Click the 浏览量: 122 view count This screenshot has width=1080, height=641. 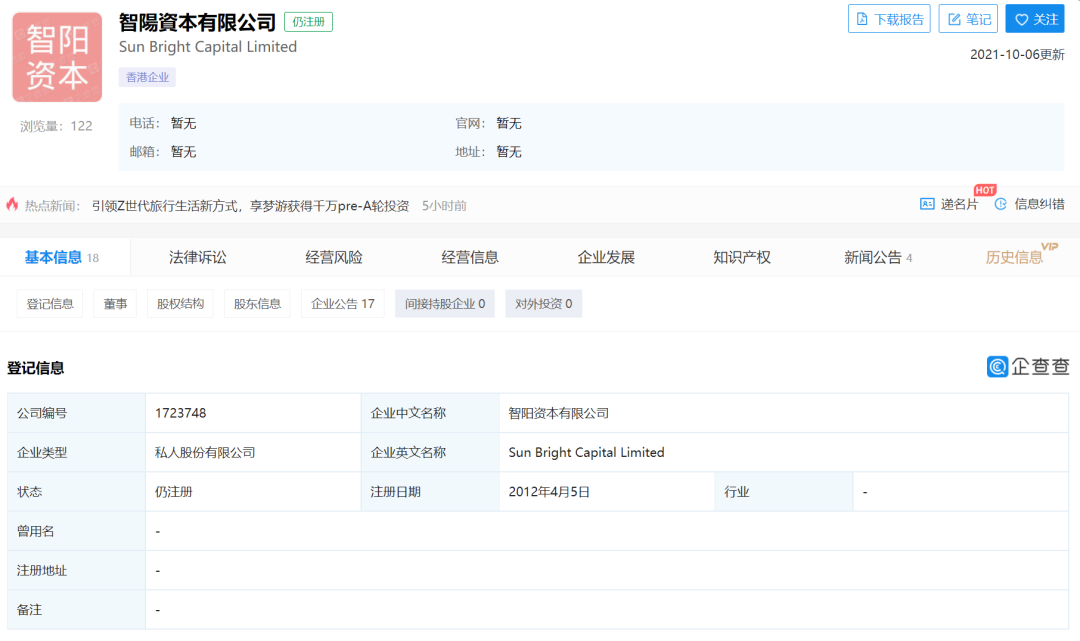click(56, 126)
